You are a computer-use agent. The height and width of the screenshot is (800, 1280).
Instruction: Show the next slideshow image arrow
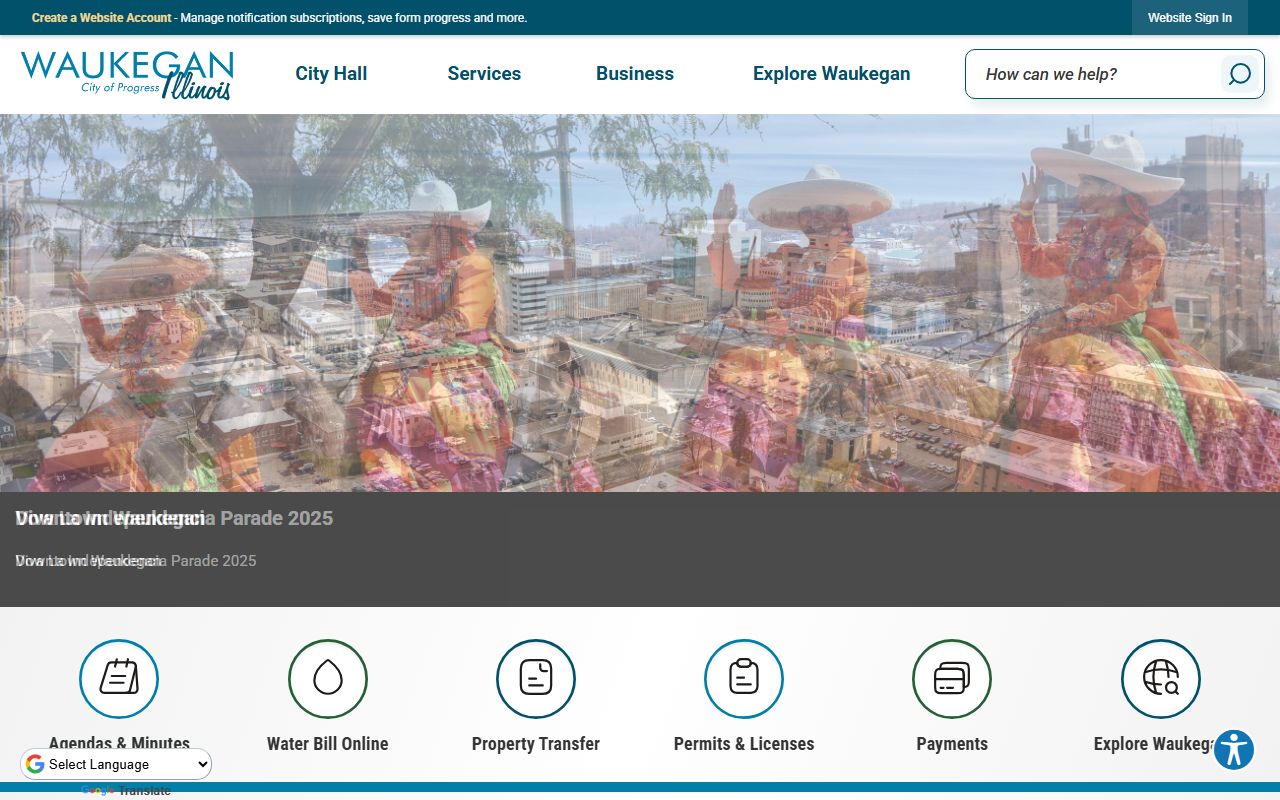(1236, 343)
